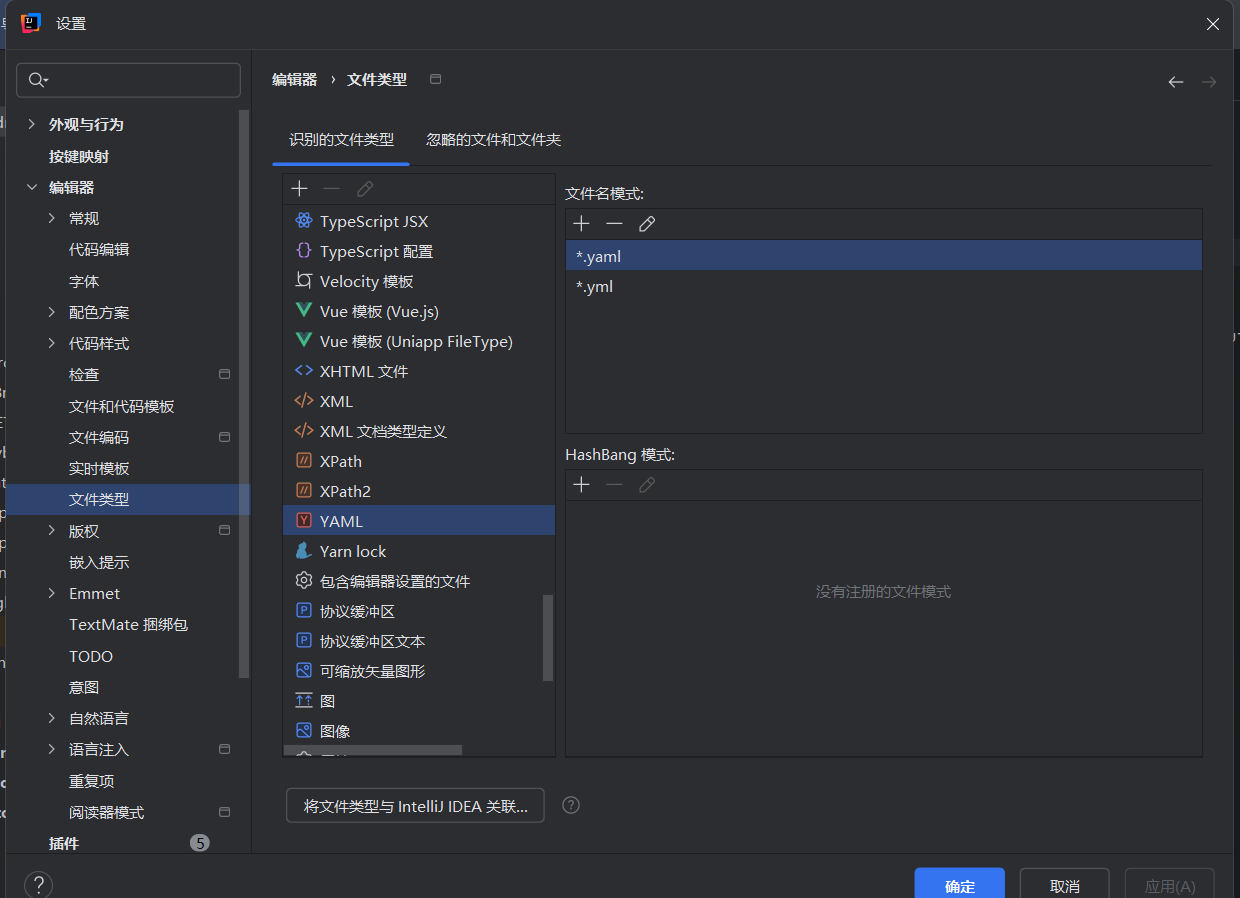Screen dimensions: 1240x898
Task: Click the project-level marker next to 文件类型 breadcrumb
Action: click(x=435, y=79)
